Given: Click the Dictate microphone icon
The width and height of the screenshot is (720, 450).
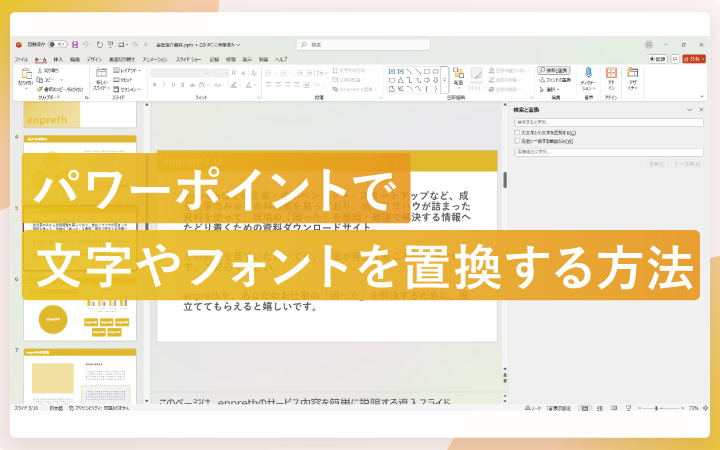Looking at the screenshot, I should [x=588, y=73].
